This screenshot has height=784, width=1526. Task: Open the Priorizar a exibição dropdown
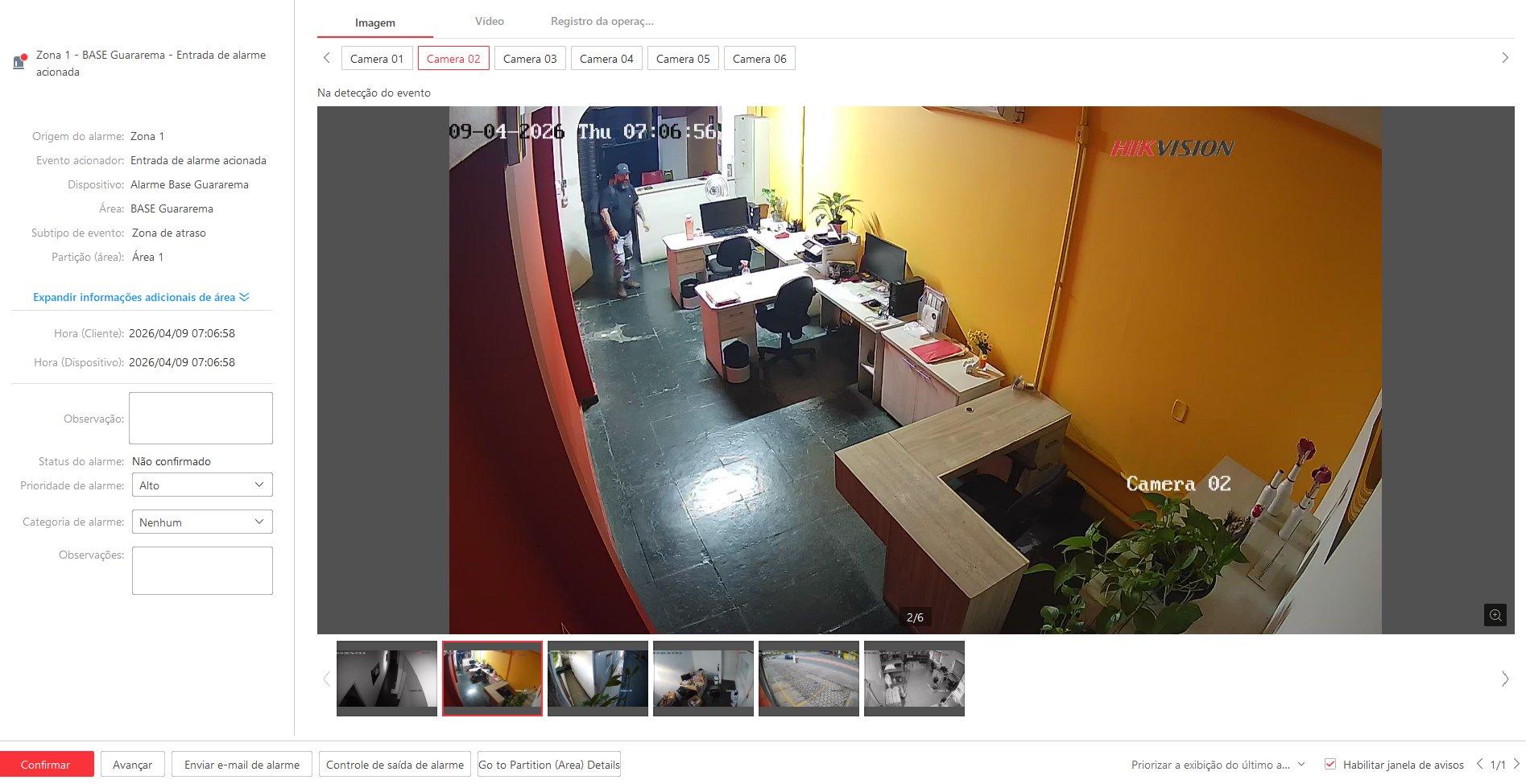coord(1218,765)
